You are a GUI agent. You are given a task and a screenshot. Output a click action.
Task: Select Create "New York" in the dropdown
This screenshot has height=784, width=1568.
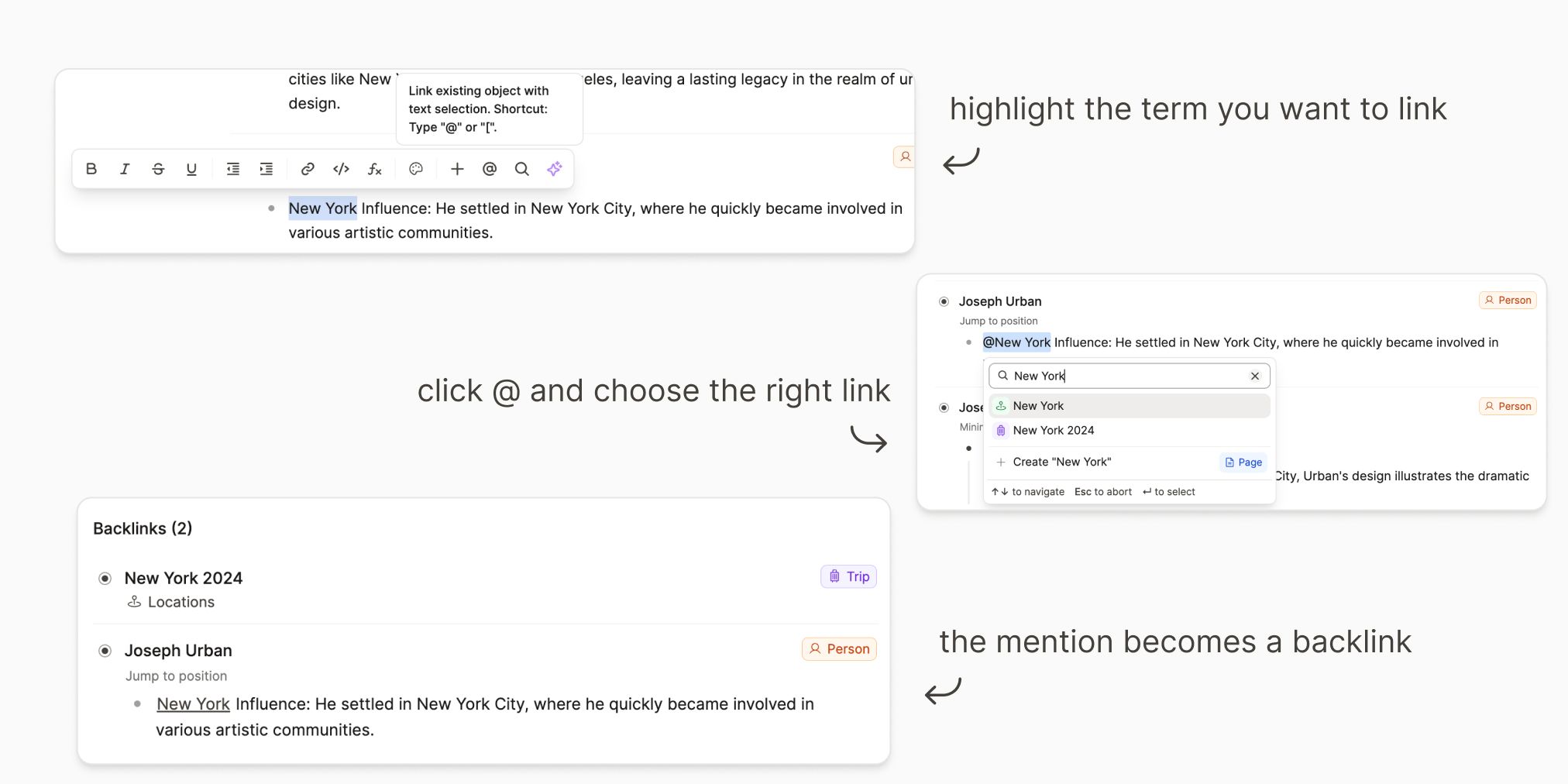click(x=1061, y=461)
